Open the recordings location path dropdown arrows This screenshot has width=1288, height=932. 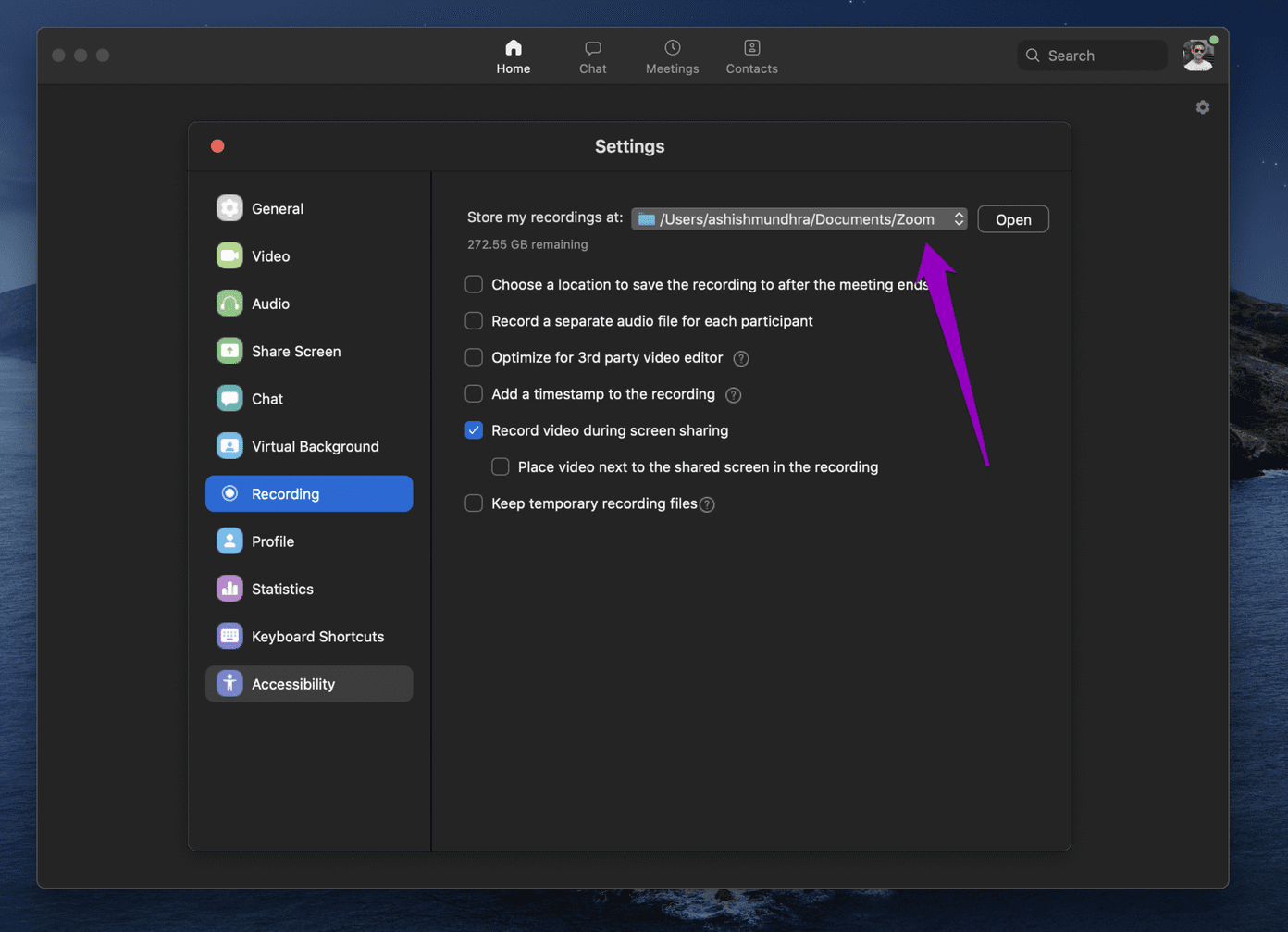click(x=959, y=219)
